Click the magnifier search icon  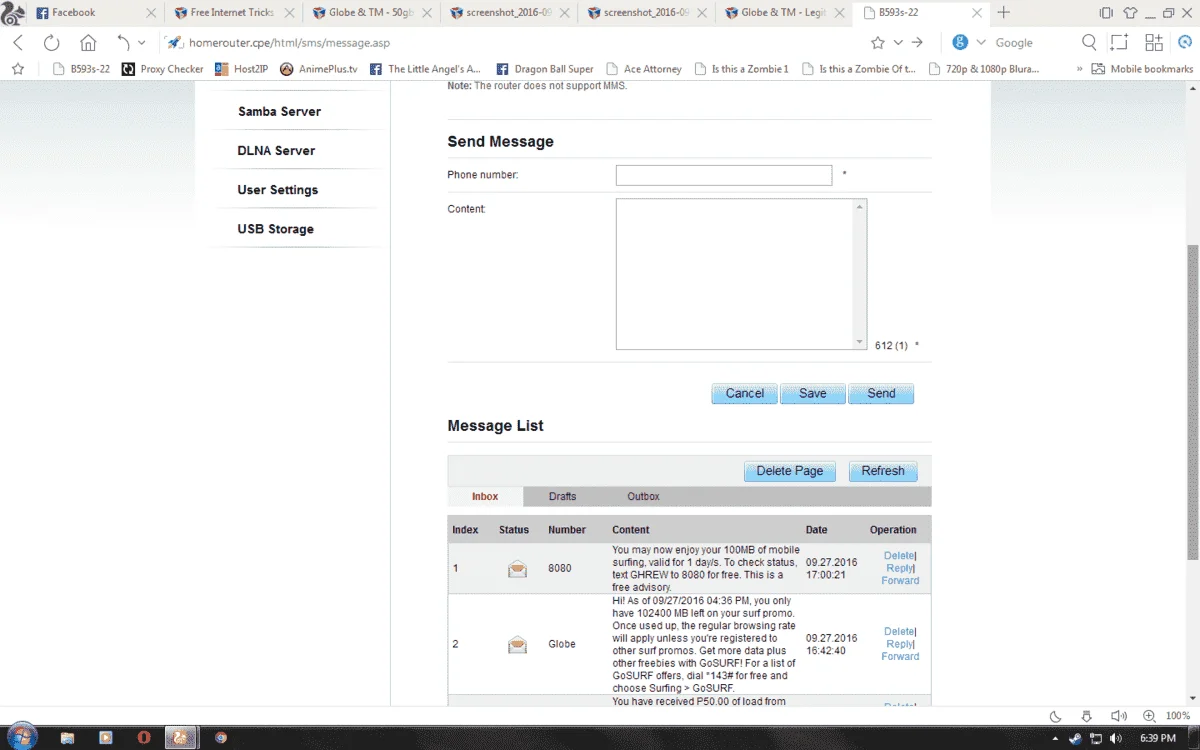point(1090,43)
